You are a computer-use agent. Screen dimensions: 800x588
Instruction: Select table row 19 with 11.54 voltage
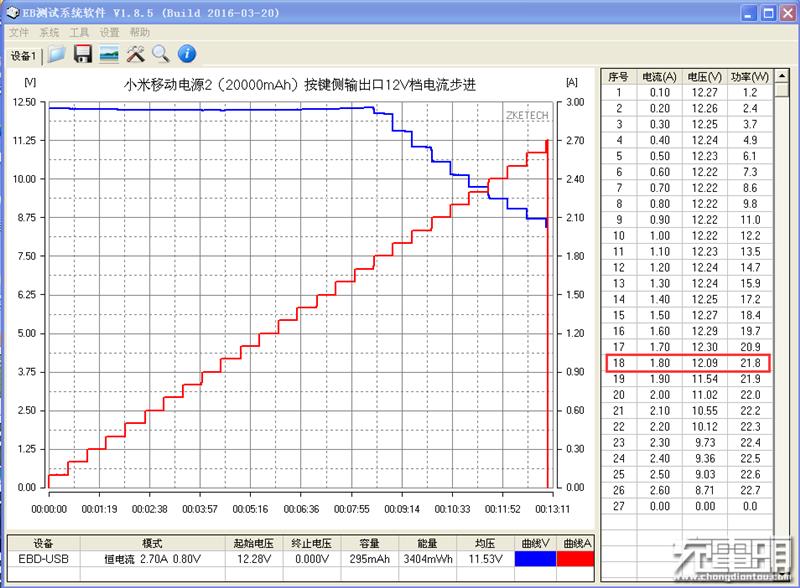[x=687, y=379]
